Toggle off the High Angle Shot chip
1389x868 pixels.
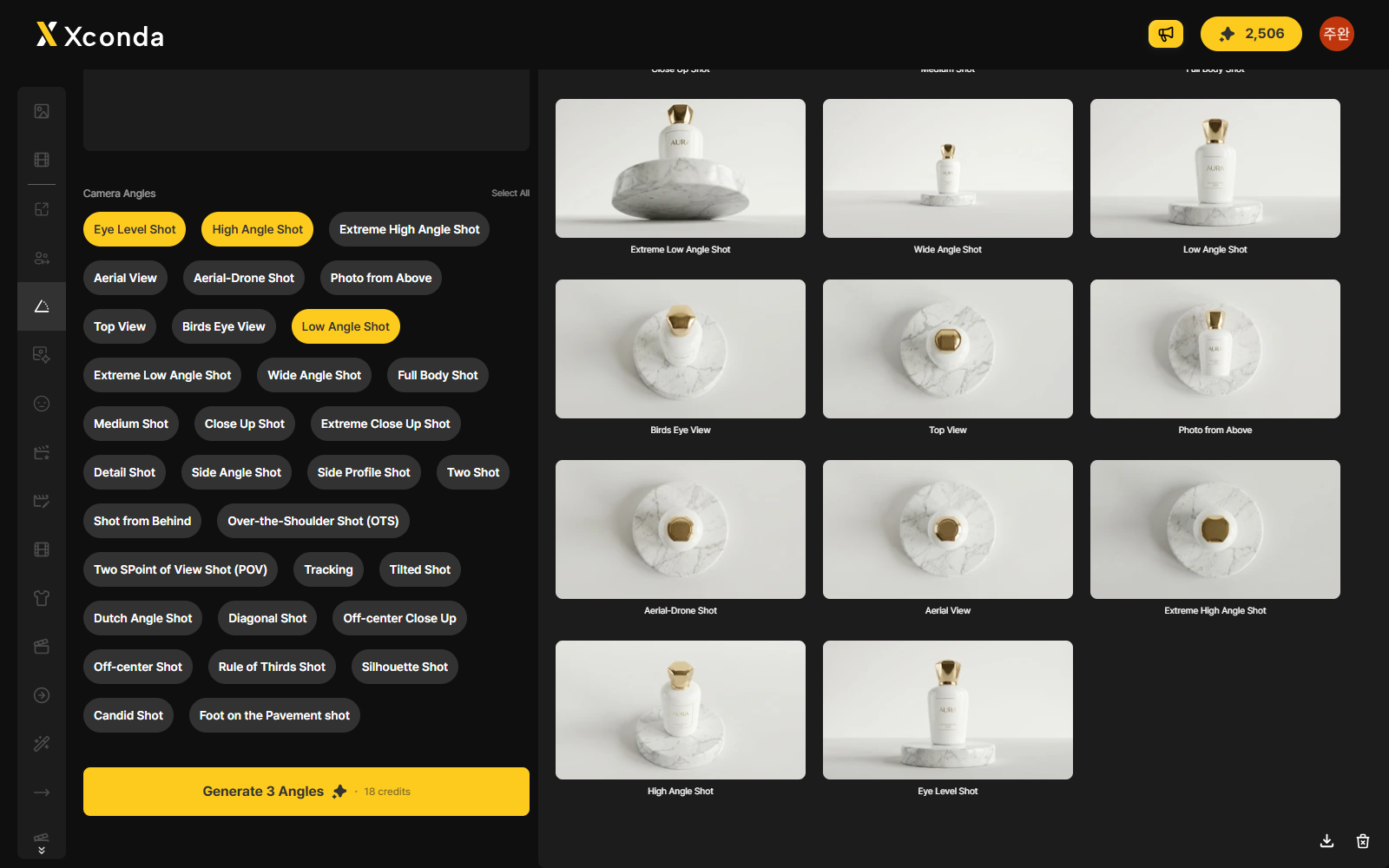pos(258,229)
